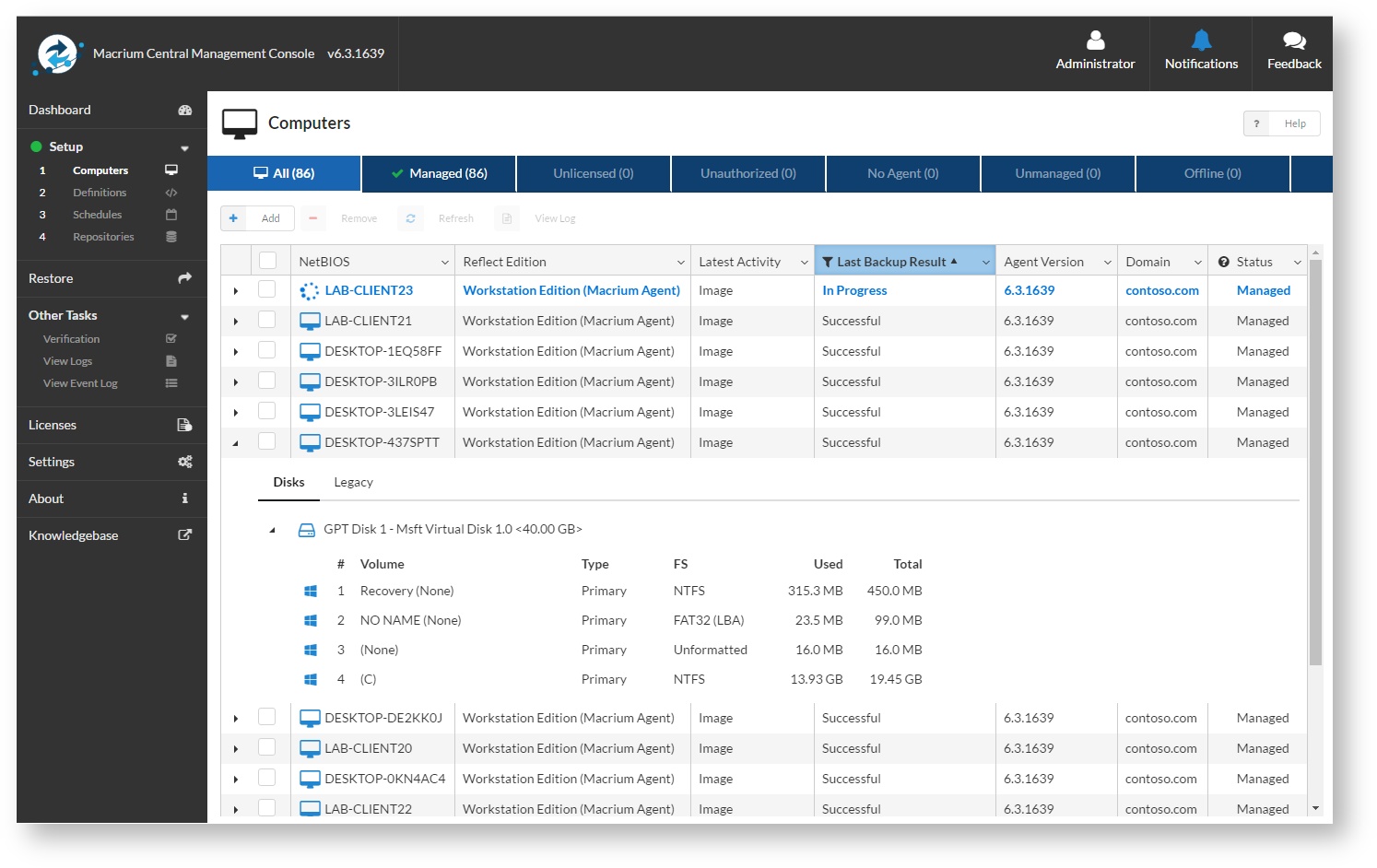Open the Last Backup Result column dropdown
1377x868 pixels.
click(x=986, y=263)
